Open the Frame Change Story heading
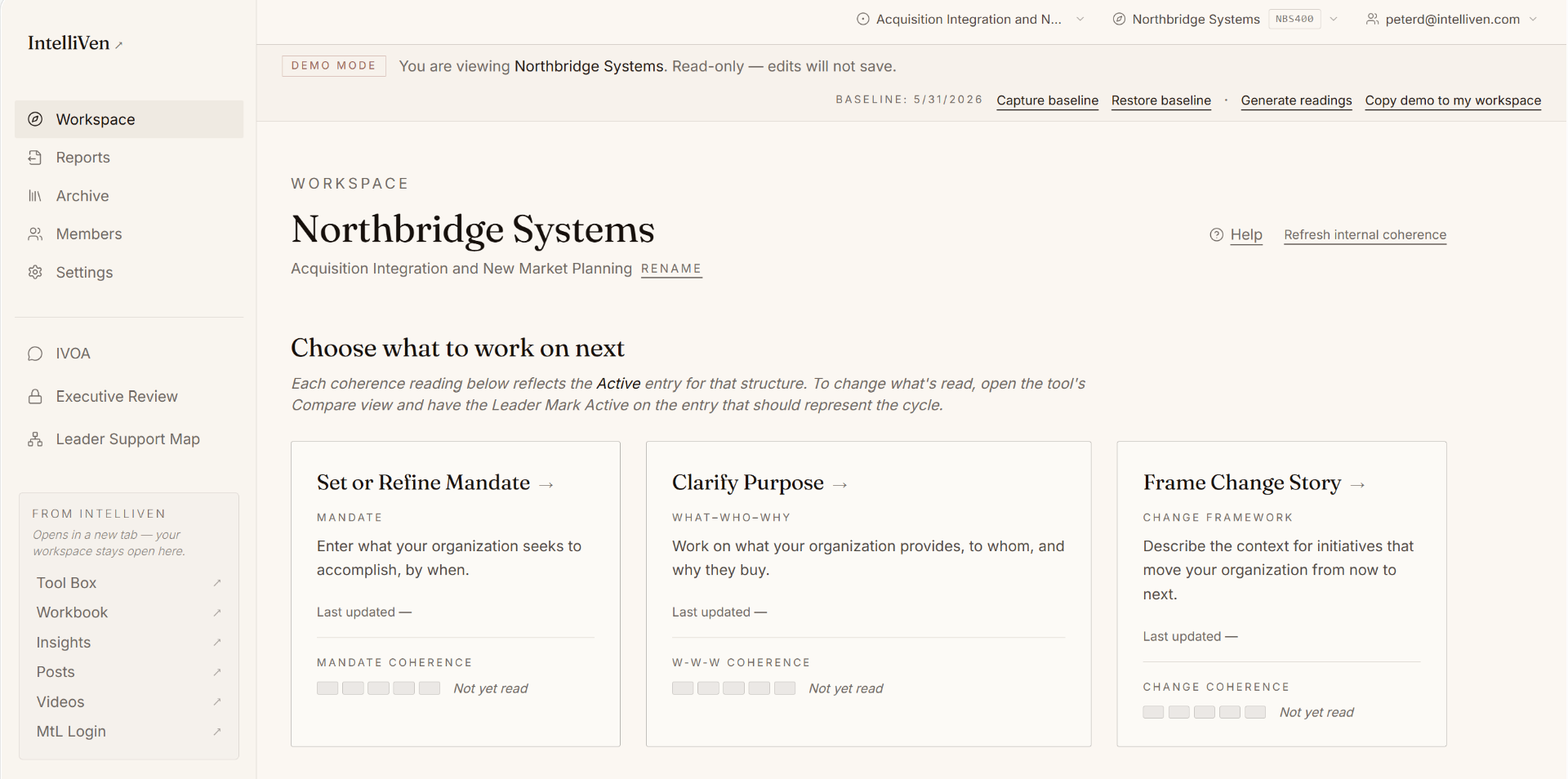 click(1242, 483)
